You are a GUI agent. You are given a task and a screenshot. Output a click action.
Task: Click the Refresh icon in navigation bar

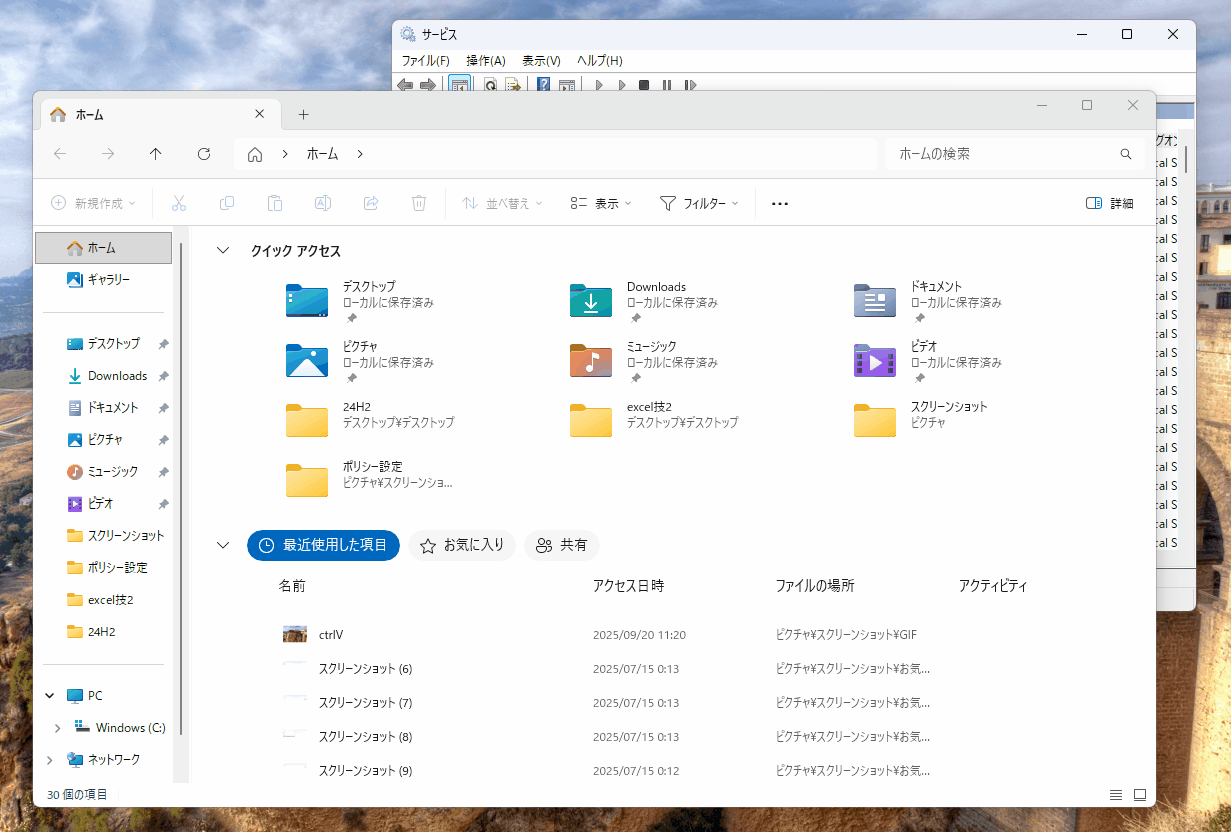[204, 154]
